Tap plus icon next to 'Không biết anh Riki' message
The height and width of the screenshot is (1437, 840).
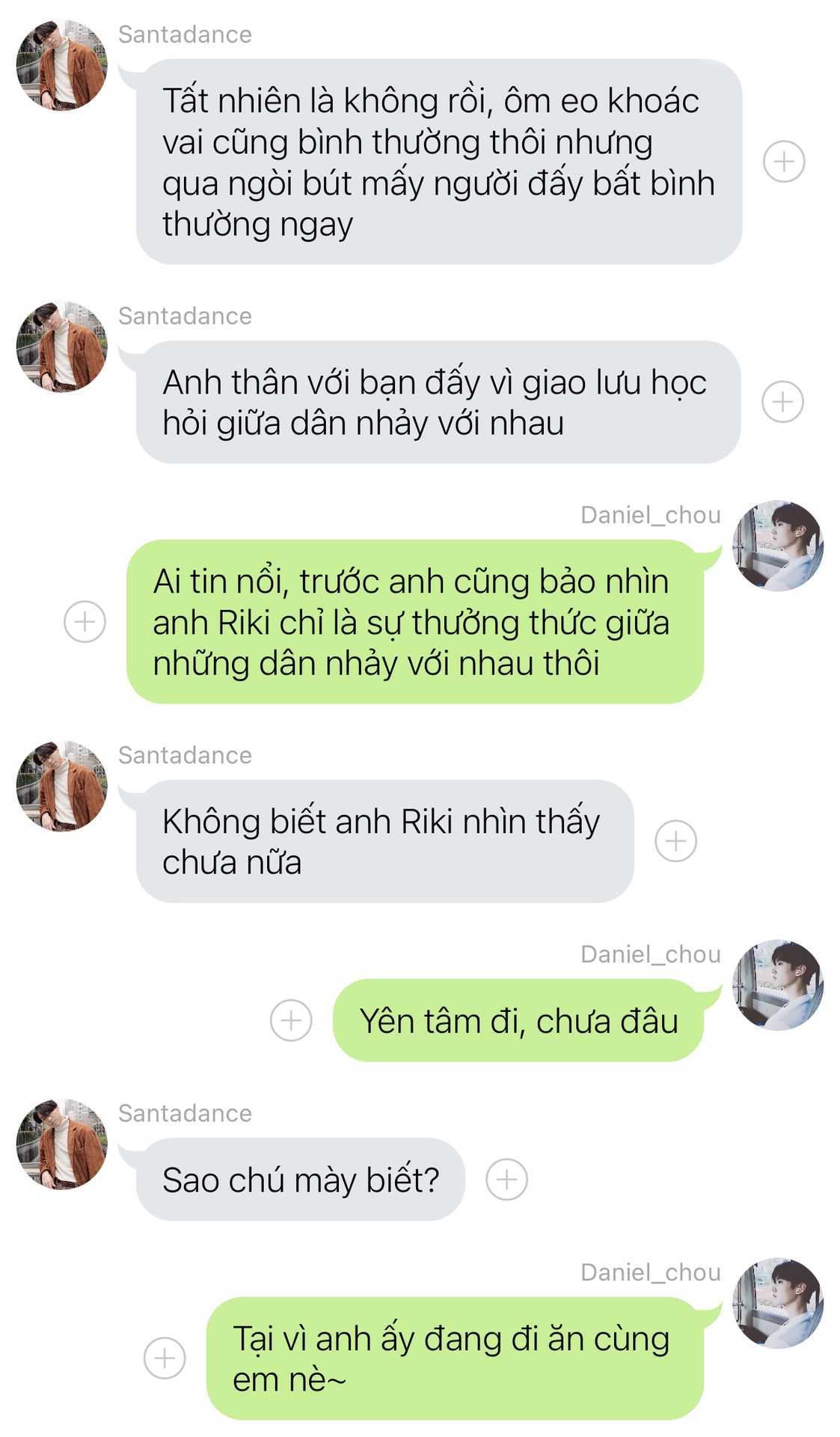click(x=675, y=841)
